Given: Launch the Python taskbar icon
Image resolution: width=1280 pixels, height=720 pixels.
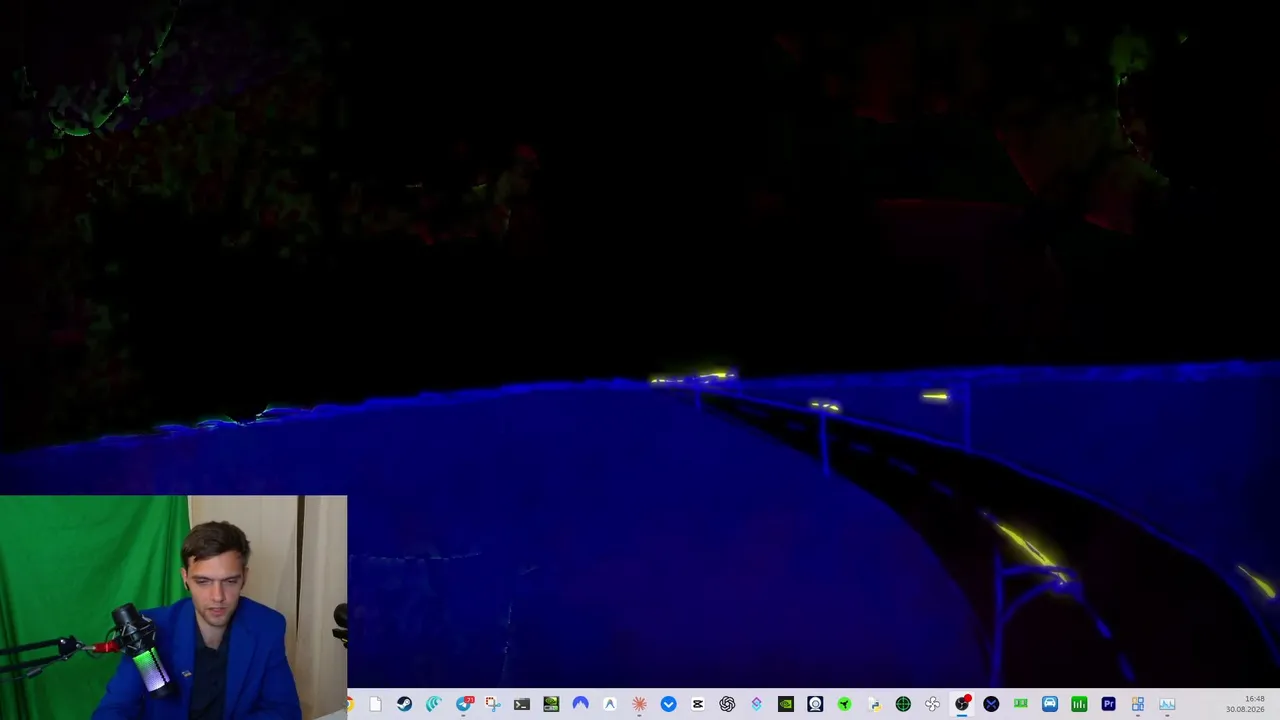Looking at the screenshot, I should click(874, 704).
